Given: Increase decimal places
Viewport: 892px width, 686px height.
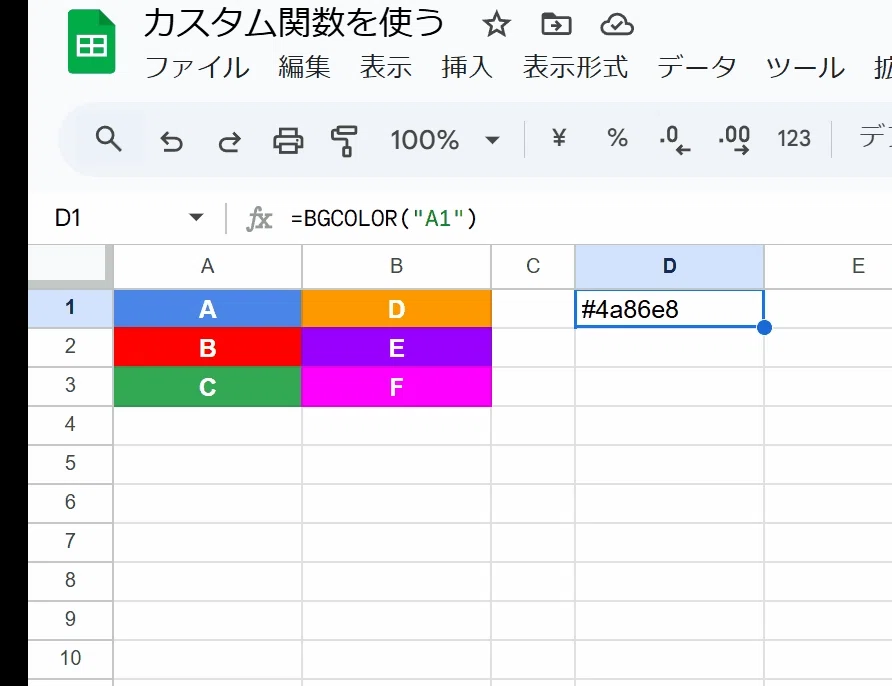Looking at the screenshot, I should coord(734,140).
